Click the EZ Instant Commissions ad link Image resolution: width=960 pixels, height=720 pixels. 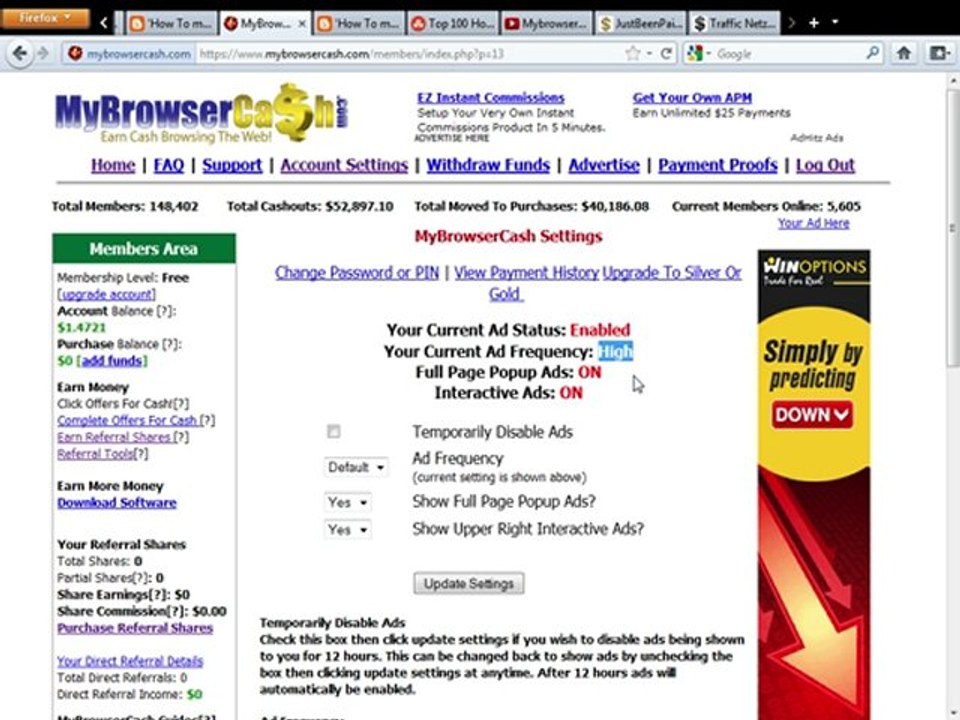[491, 98]
